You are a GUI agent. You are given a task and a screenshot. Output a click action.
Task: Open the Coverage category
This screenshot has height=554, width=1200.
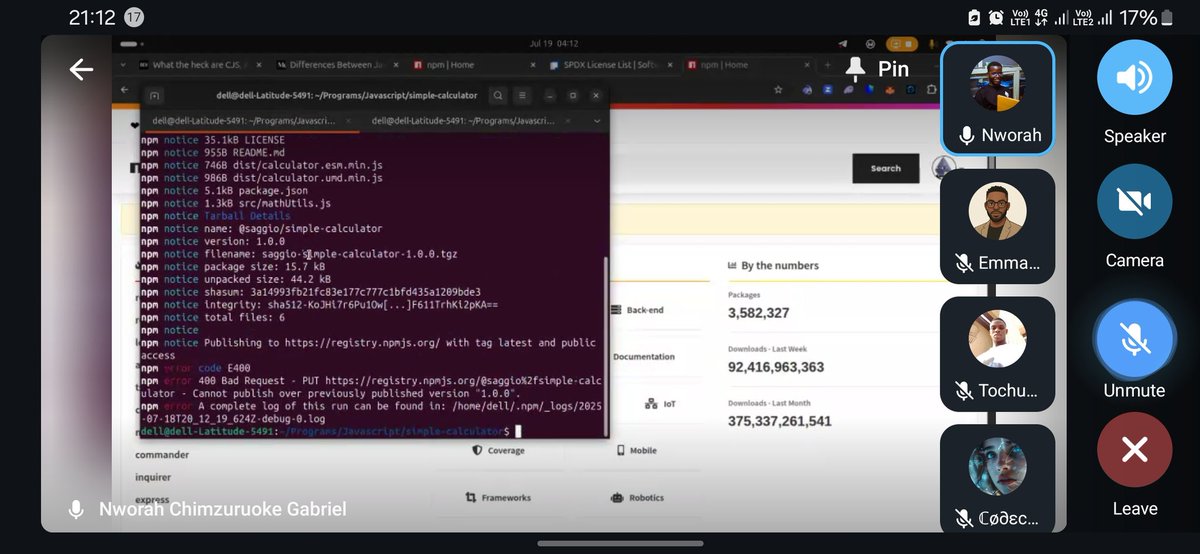click(x=497, y=450)
